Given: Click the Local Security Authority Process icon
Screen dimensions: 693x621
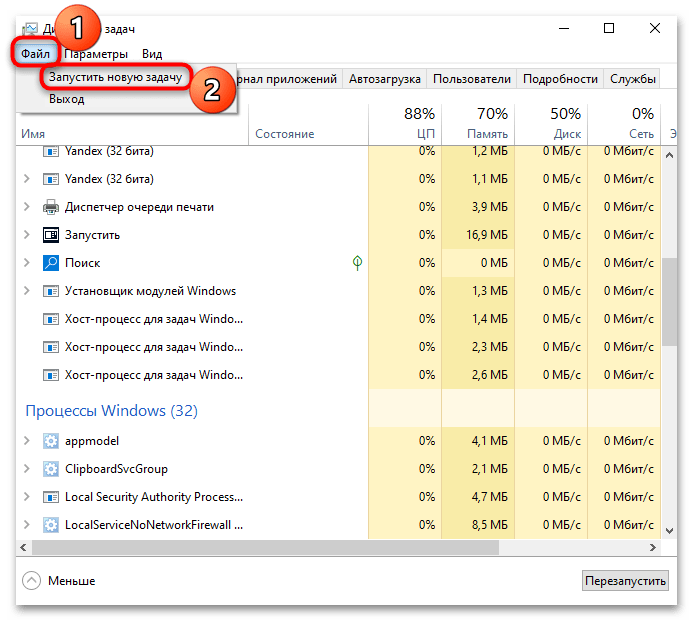Looking at the screenshot, I should [51, 497].
